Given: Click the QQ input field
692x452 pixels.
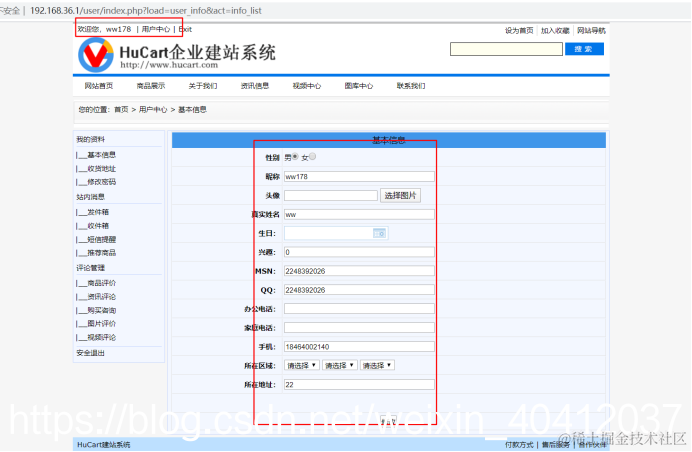Looking at the screenshot, I should (x=359, y=290).
